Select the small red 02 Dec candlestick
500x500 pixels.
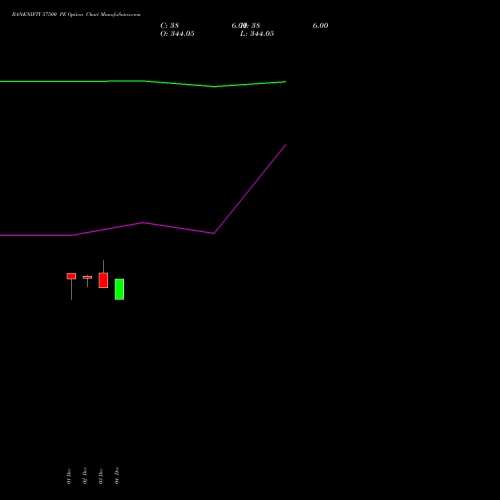pyautogui.click(x=87, y=277)
